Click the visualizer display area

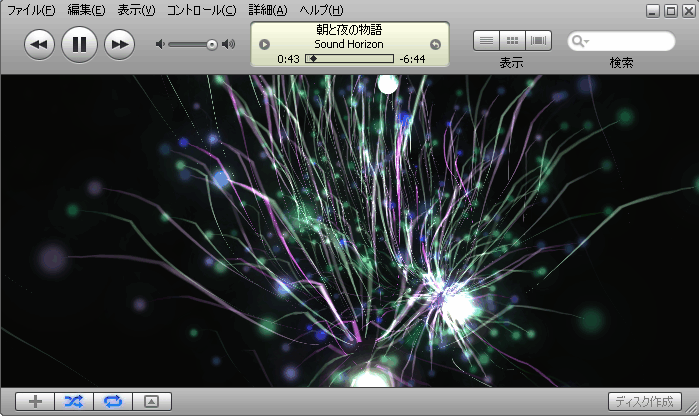point(350,231)
